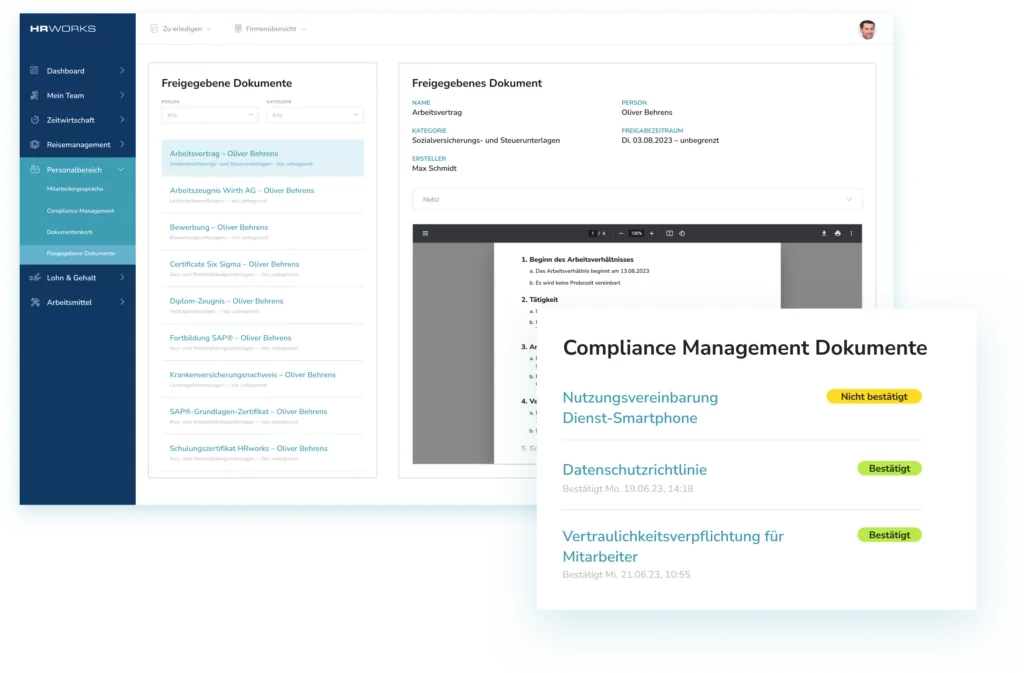Image resolution: width=1024 pixels, height=673 pixels.
Task: Download the Arbeitsvertrag PDF
Action: point(824,233)
